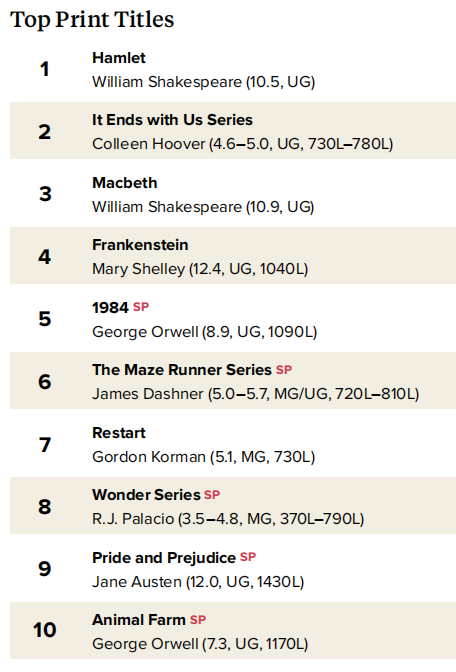456x672 pixels.
Task: Click the SP badge next to Wonder Series
Action: tap(212, 495)
